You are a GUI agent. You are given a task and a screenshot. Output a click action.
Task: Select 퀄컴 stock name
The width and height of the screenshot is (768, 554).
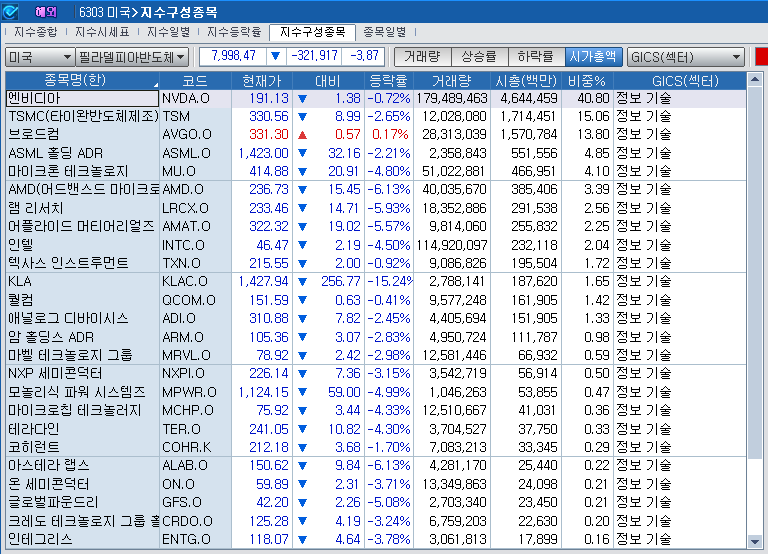coord(21,300)
